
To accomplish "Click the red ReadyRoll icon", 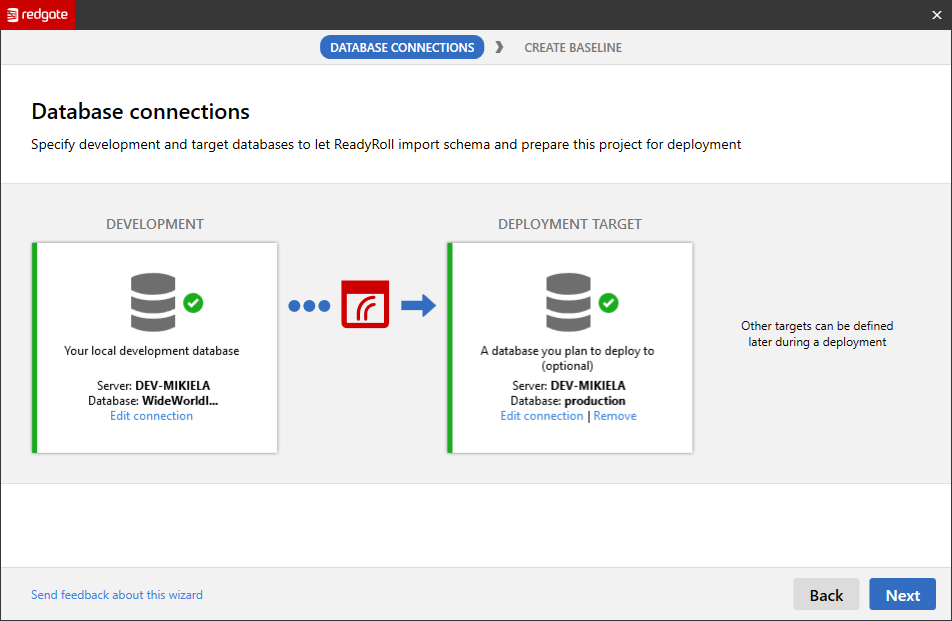I will pyautogui.click(x=365, y=305).
